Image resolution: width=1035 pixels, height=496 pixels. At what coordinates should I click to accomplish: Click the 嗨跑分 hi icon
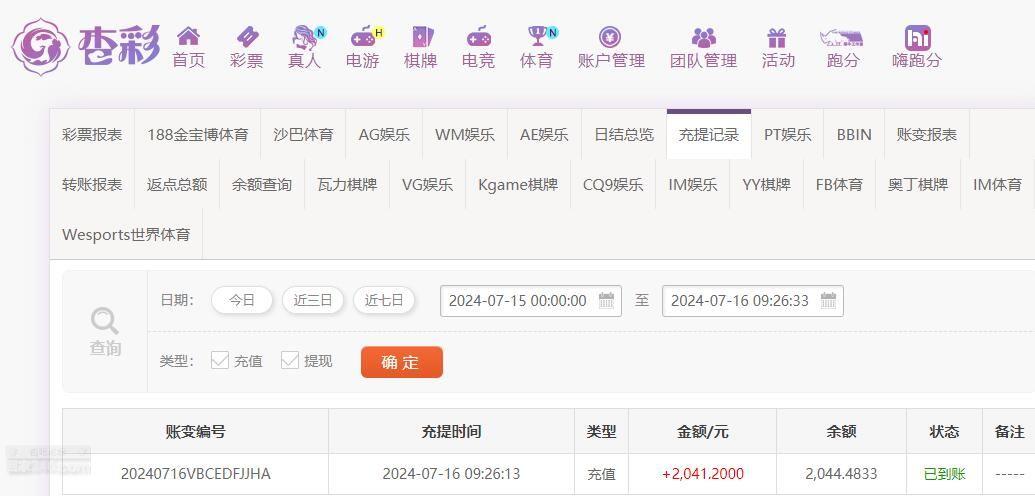coord(918,38)
